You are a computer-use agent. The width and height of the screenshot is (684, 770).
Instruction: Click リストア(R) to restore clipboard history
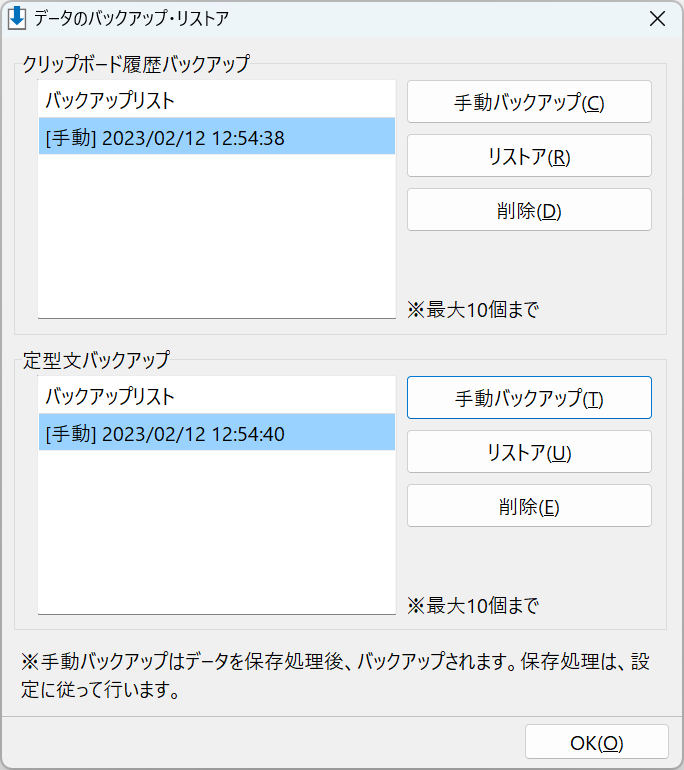529,156
